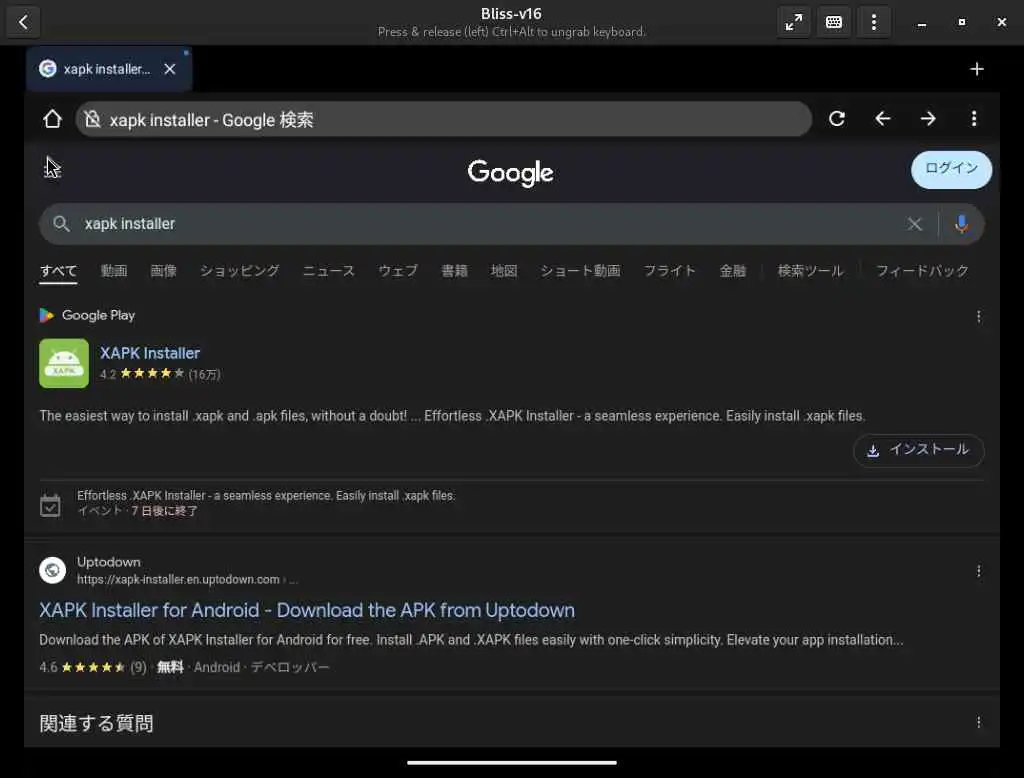Open XAPK Installer for Android Uptodown link
1024x778 pixels.
(307, 610)
